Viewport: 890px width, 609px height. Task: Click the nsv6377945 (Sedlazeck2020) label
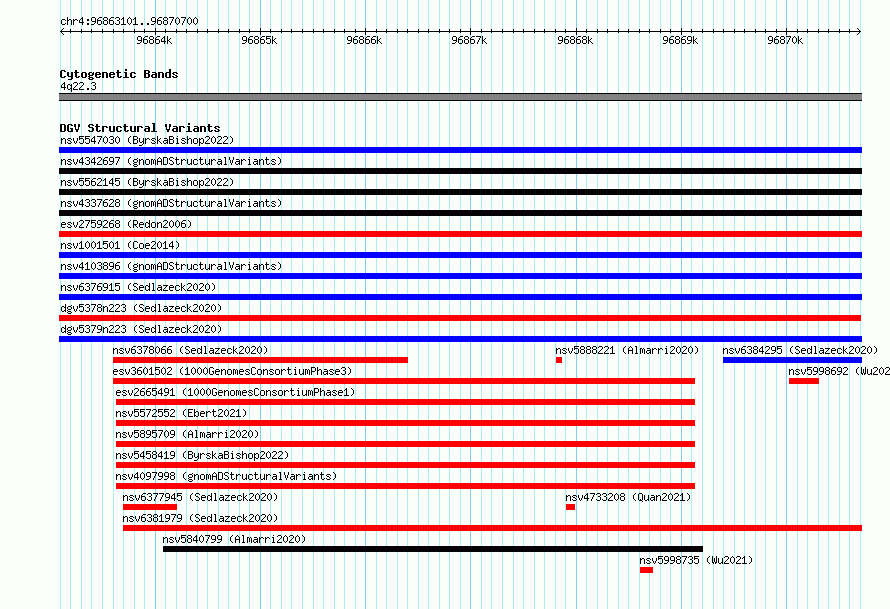click(200, 497)
